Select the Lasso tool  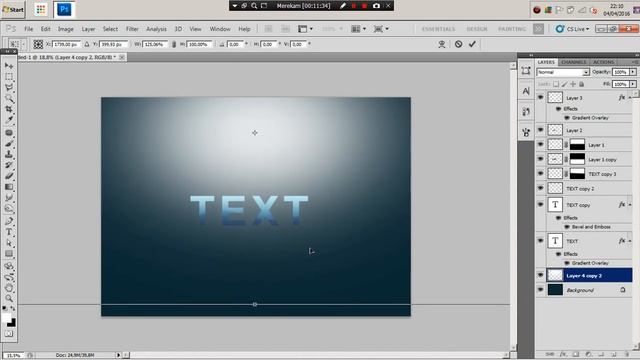click(x=9, y=87)
